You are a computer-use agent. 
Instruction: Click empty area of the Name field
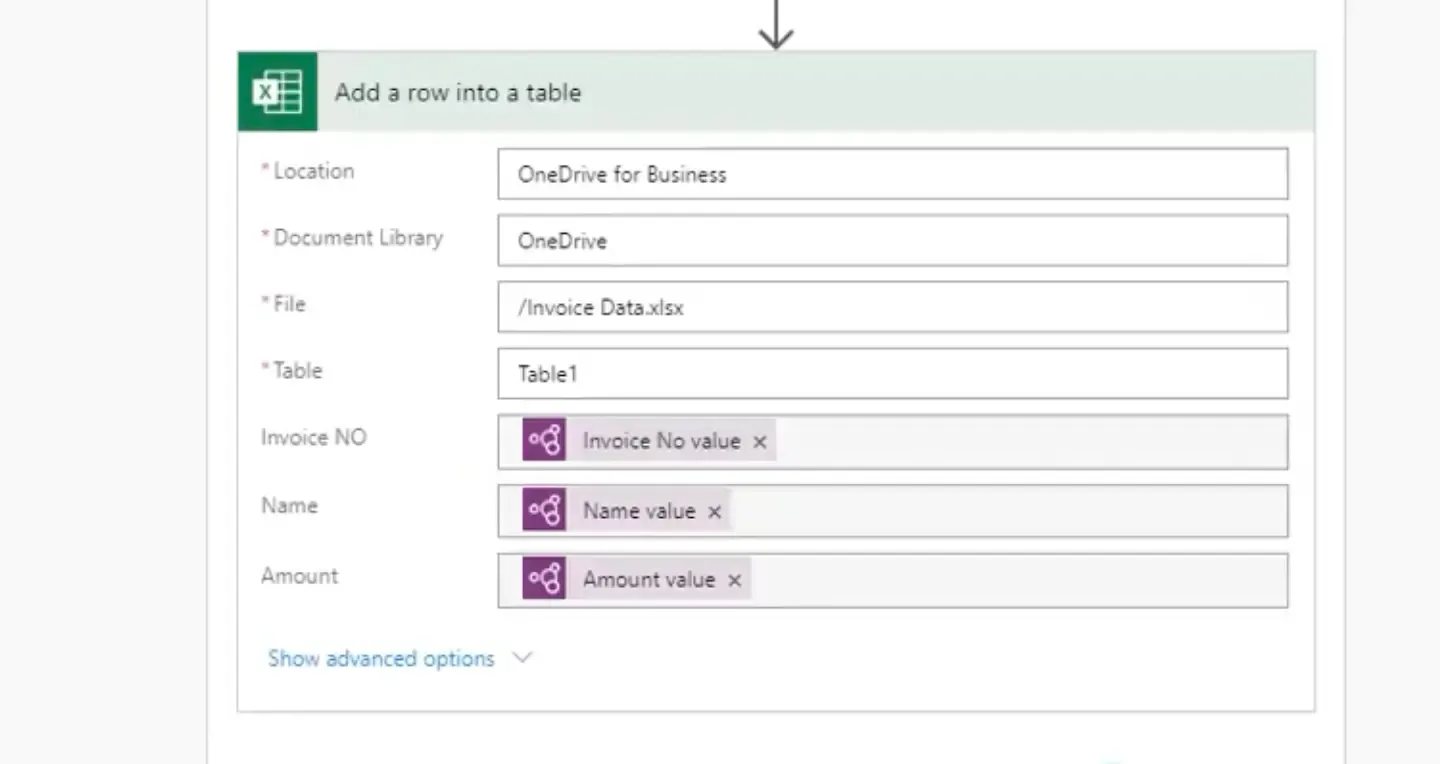coord(1010,511)
